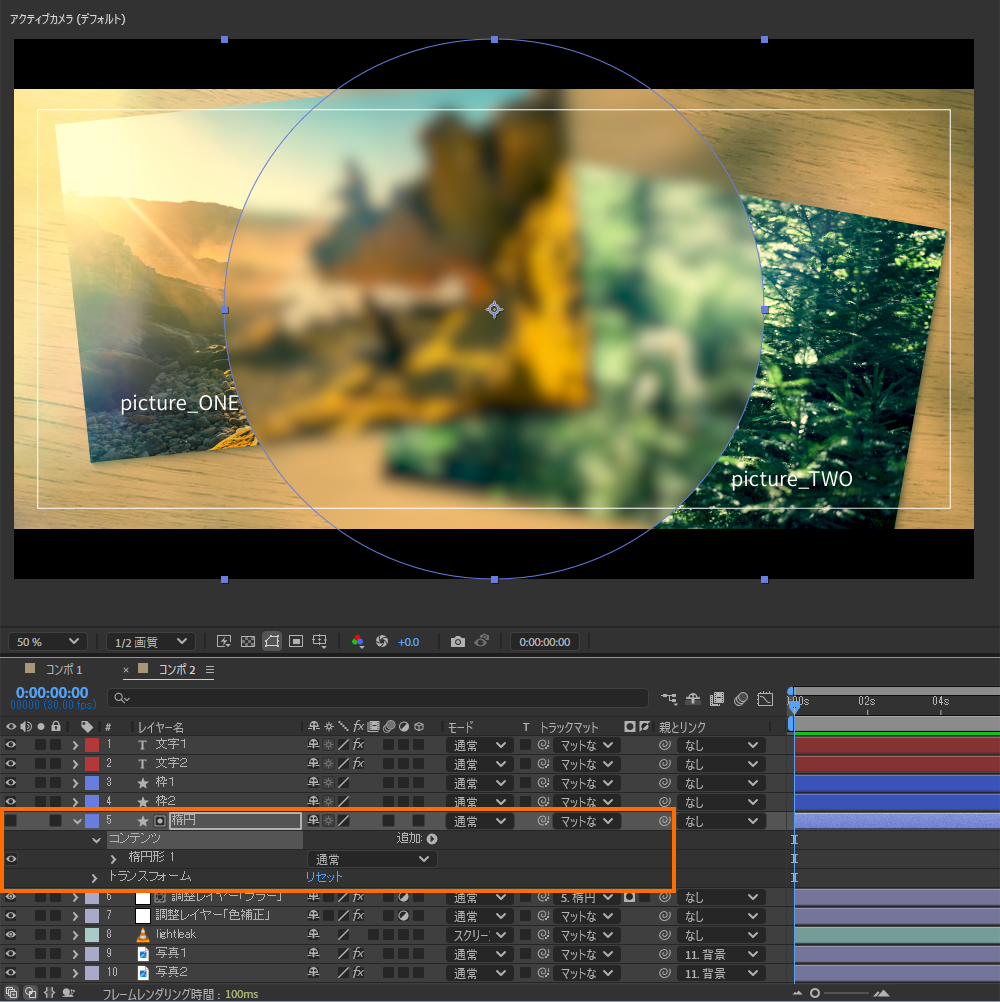Toggle transparency grid icon in viewer toolbar

click(247, 641)
